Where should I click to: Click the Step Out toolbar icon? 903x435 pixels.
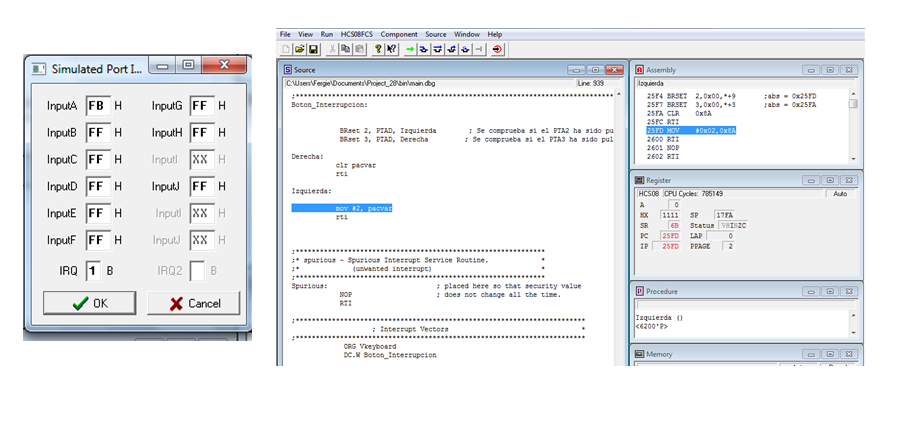coord(452,48)
